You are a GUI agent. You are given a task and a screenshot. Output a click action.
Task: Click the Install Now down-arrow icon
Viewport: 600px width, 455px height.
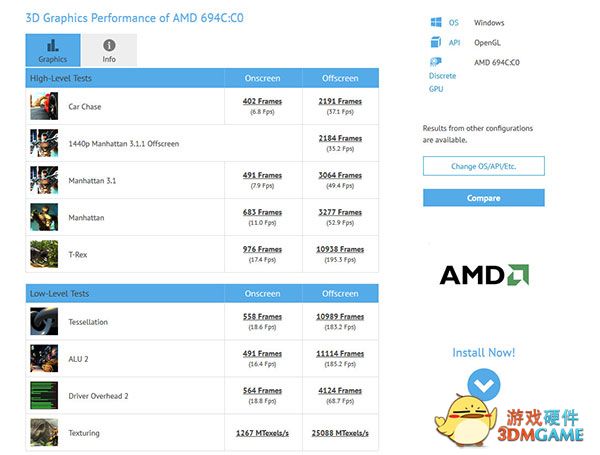[x=484, y=384]
